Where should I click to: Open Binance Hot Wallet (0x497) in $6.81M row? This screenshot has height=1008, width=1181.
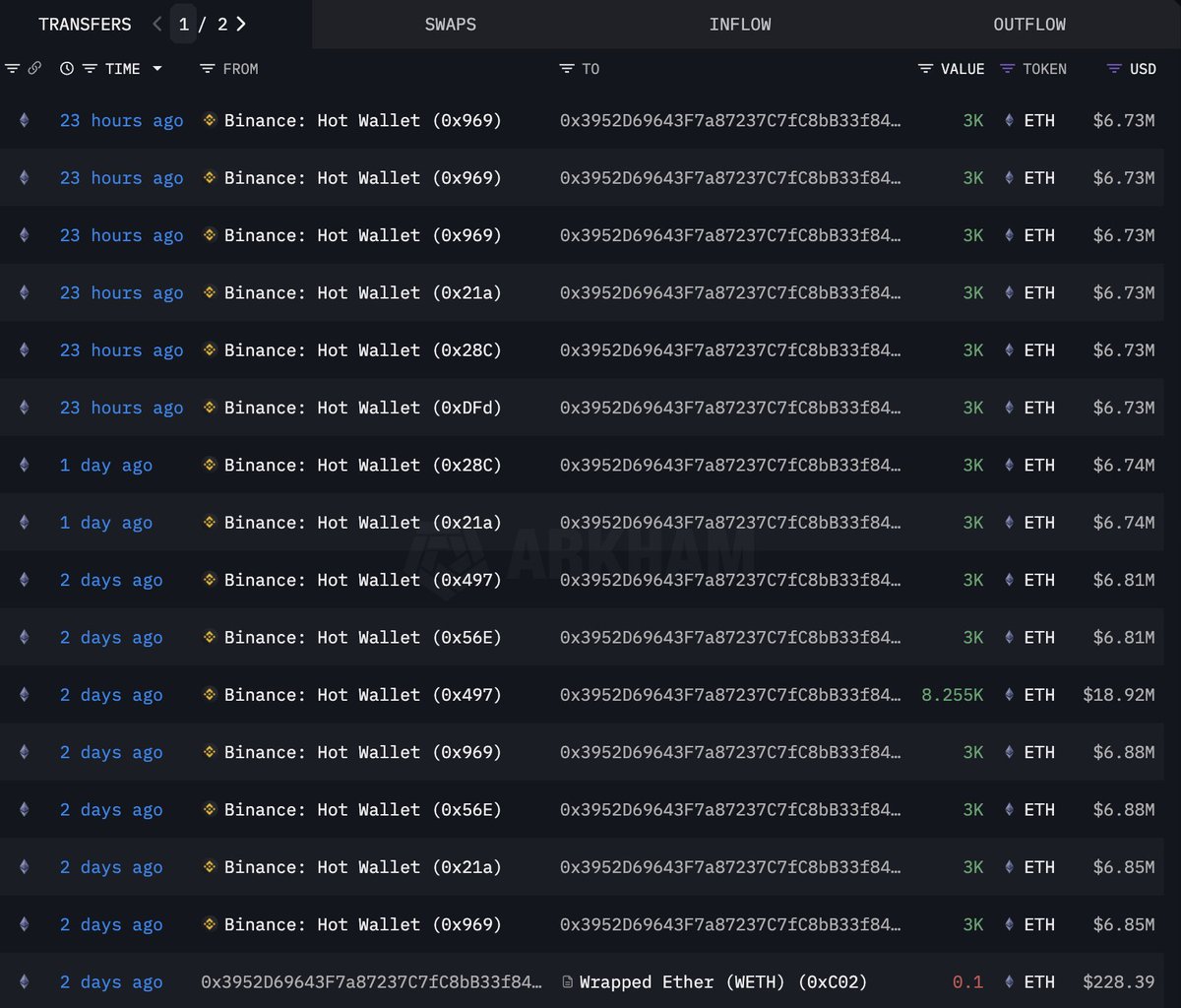point(363,580)
